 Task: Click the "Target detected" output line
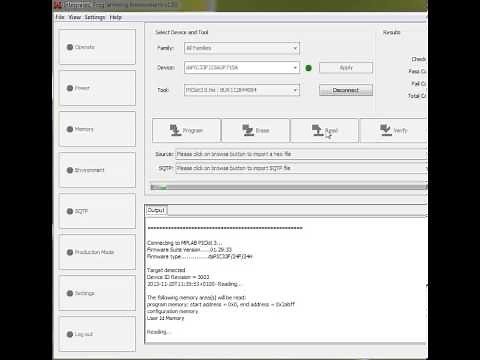coord(166,270)
